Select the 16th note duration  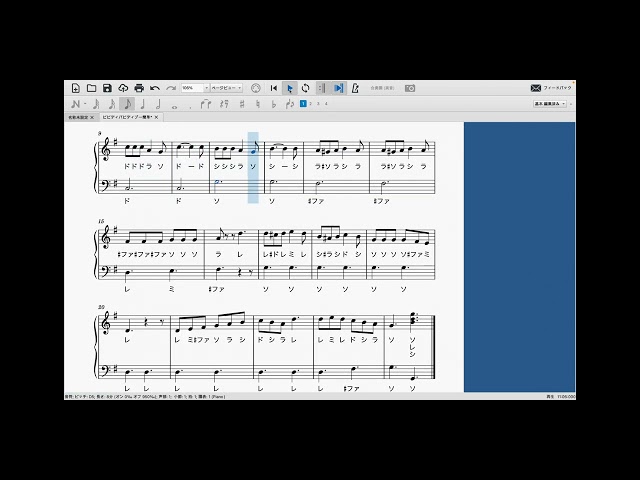coord(111,104)
